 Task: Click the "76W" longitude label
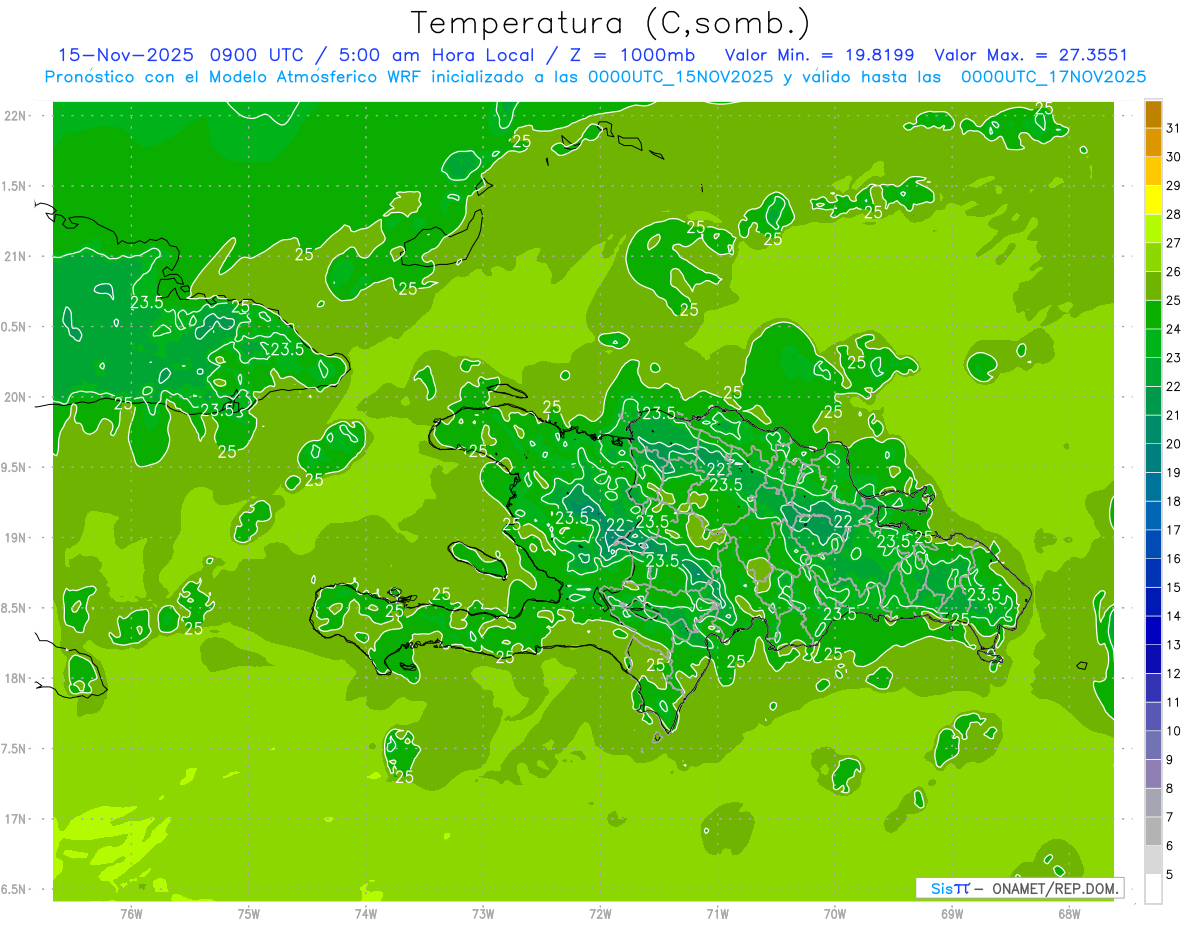[131, 914]
